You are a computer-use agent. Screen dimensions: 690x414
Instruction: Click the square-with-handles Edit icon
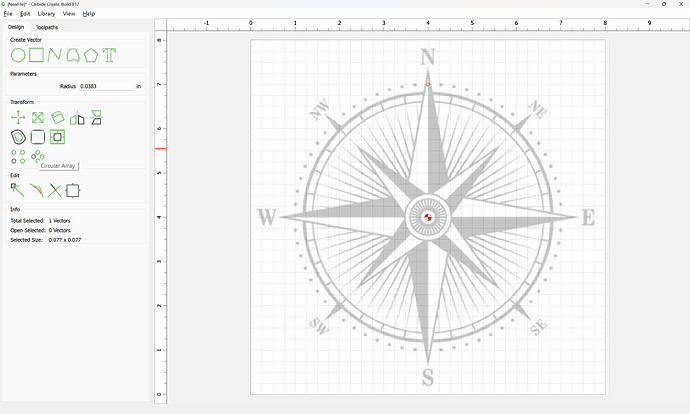pyautogui.click(x=73, y=191)
